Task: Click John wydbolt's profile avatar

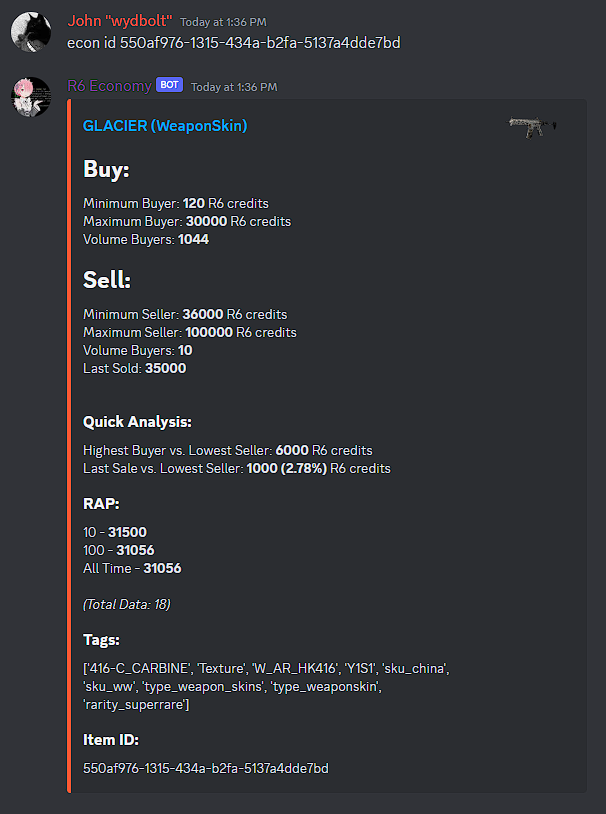Action: click(x=31, y=32)
